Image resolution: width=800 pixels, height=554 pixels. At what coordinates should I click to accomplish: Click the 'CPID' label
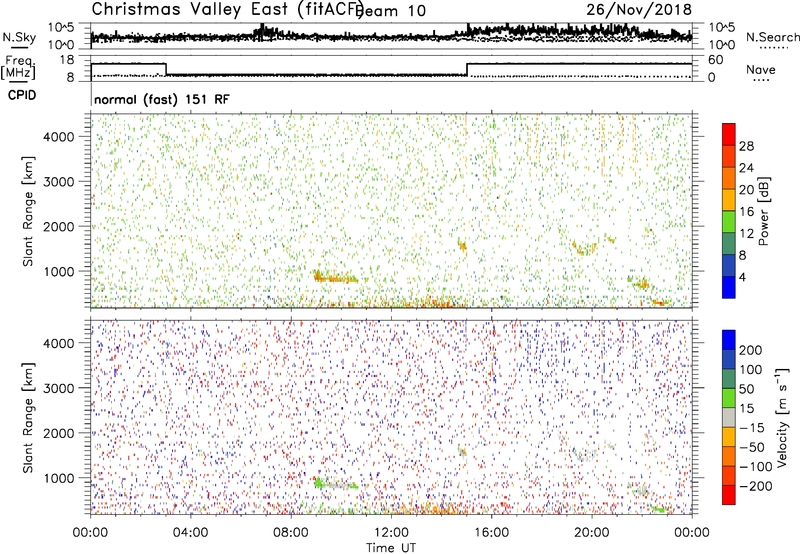click(x=22, y=95)
